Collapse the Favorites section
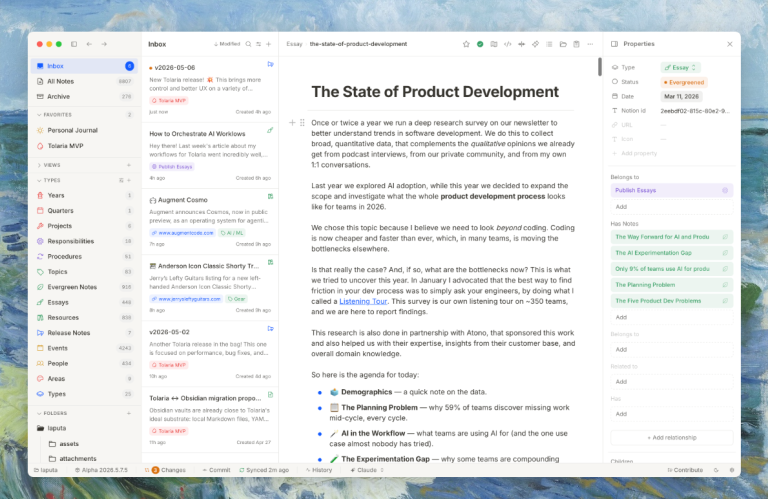This screenshot has width=768, height=499. (x=39, y=115)
